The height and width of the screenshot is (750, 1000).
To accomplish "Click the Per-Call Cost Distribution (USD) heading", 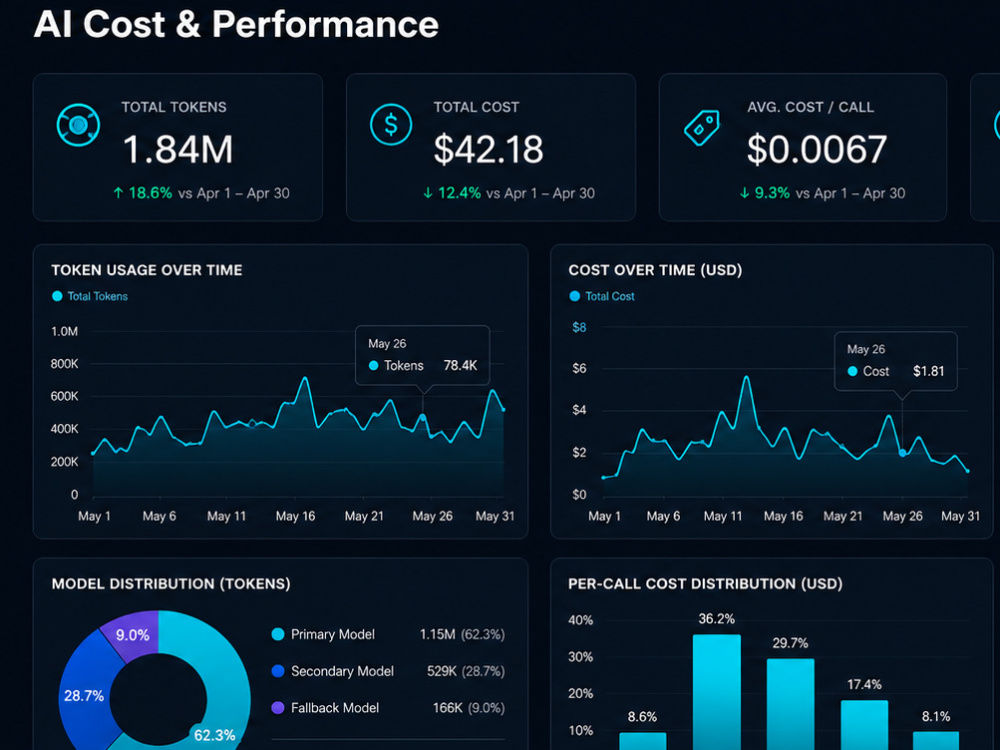I will click(705, 584).
